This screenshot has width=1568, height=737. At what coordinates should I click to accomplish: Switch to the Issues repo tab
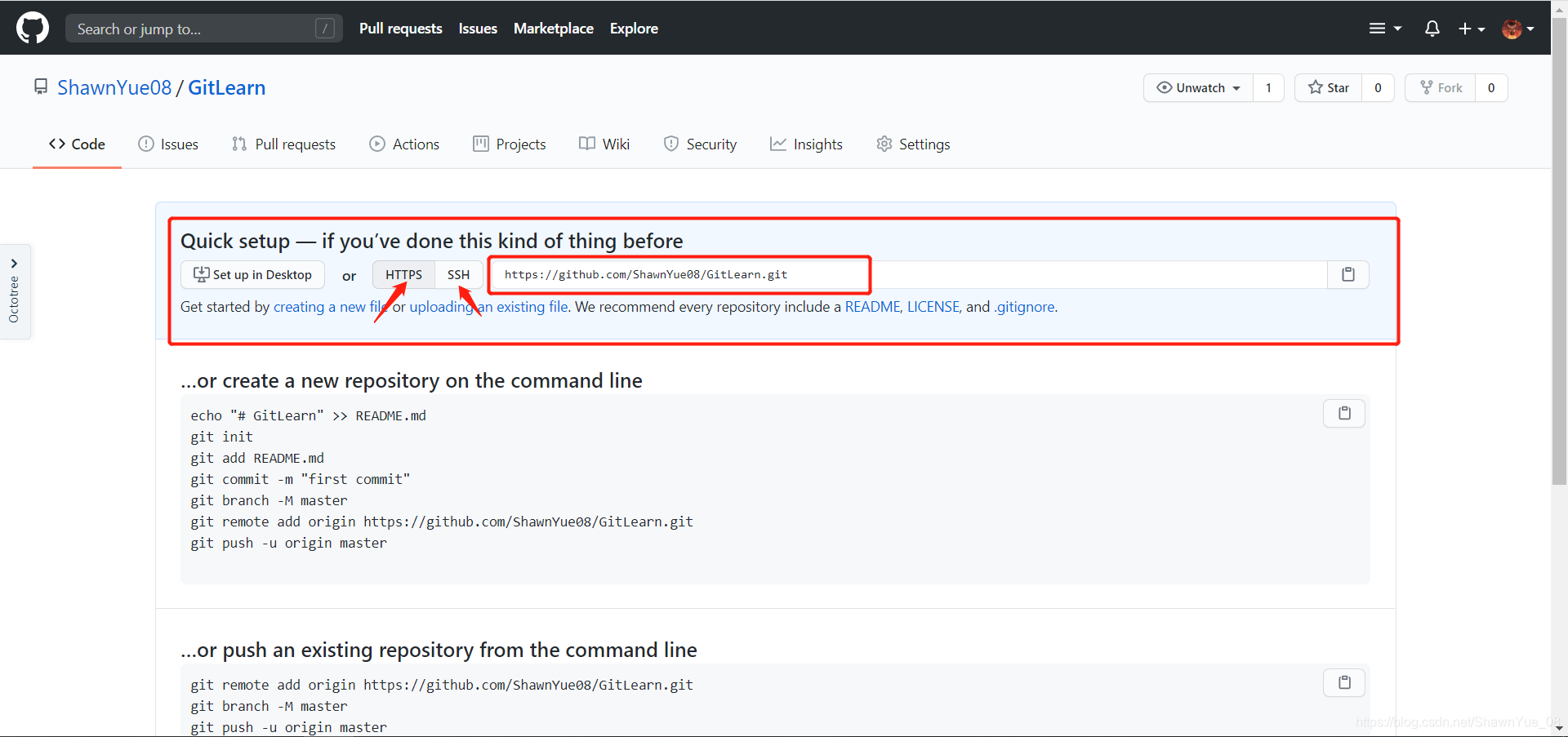(168, 144)
